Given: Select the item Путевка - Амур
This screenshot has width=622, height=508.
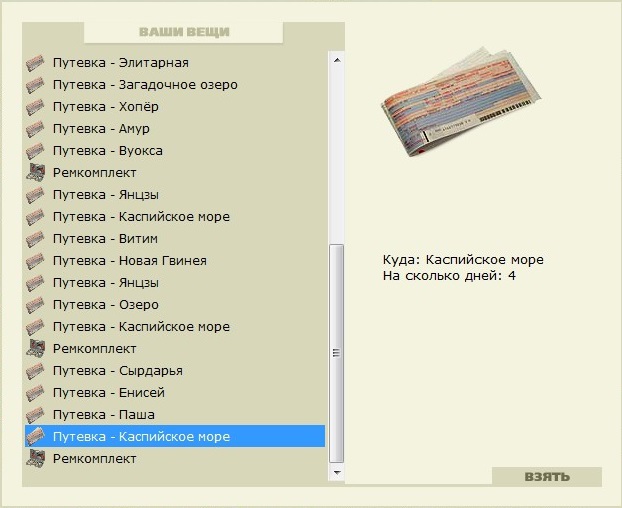Looking at the screenshot, I should [175, 129].
